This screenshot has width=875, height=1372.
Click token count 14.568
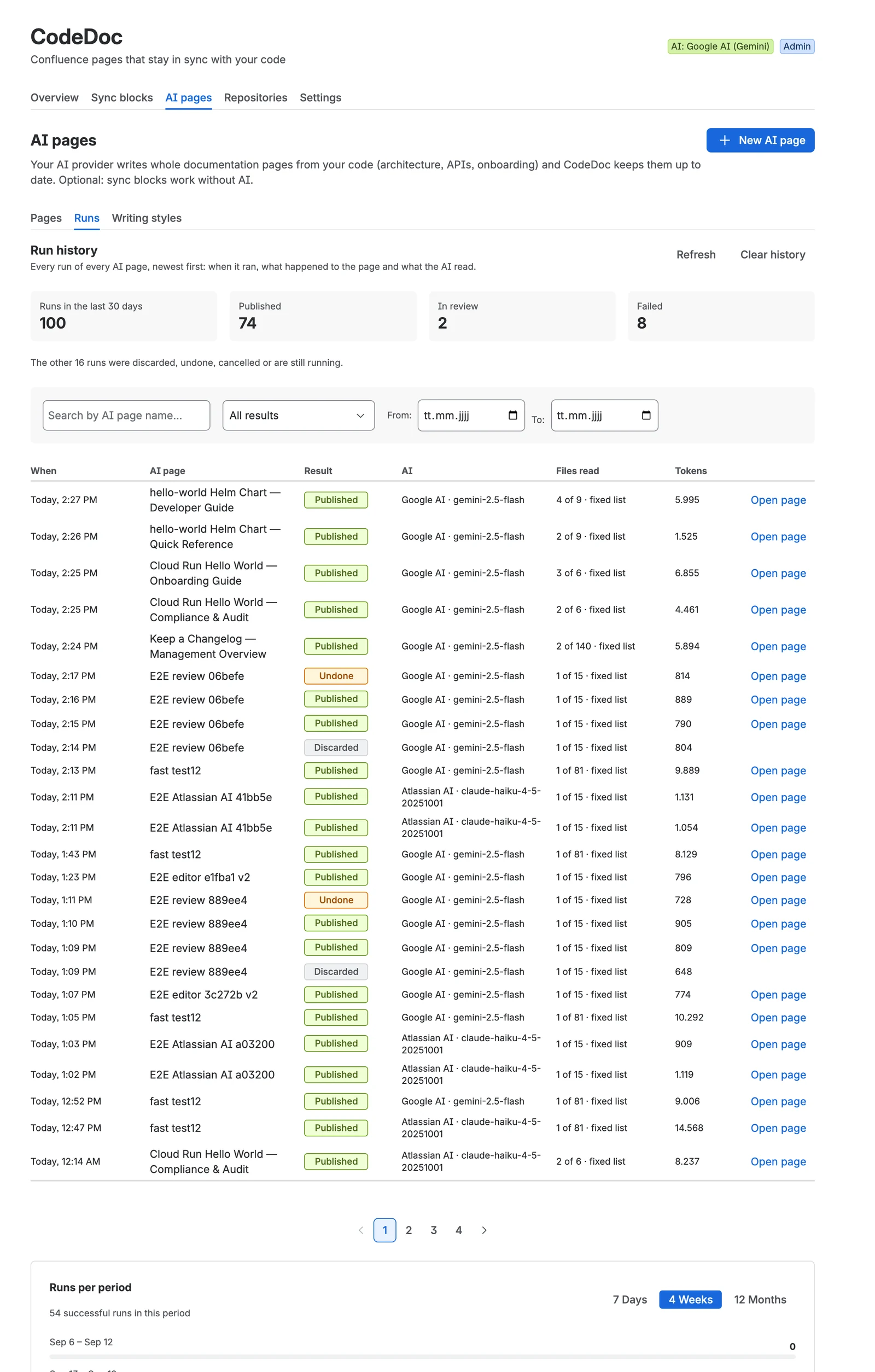pyautogui.click(x=689, y=1128)
